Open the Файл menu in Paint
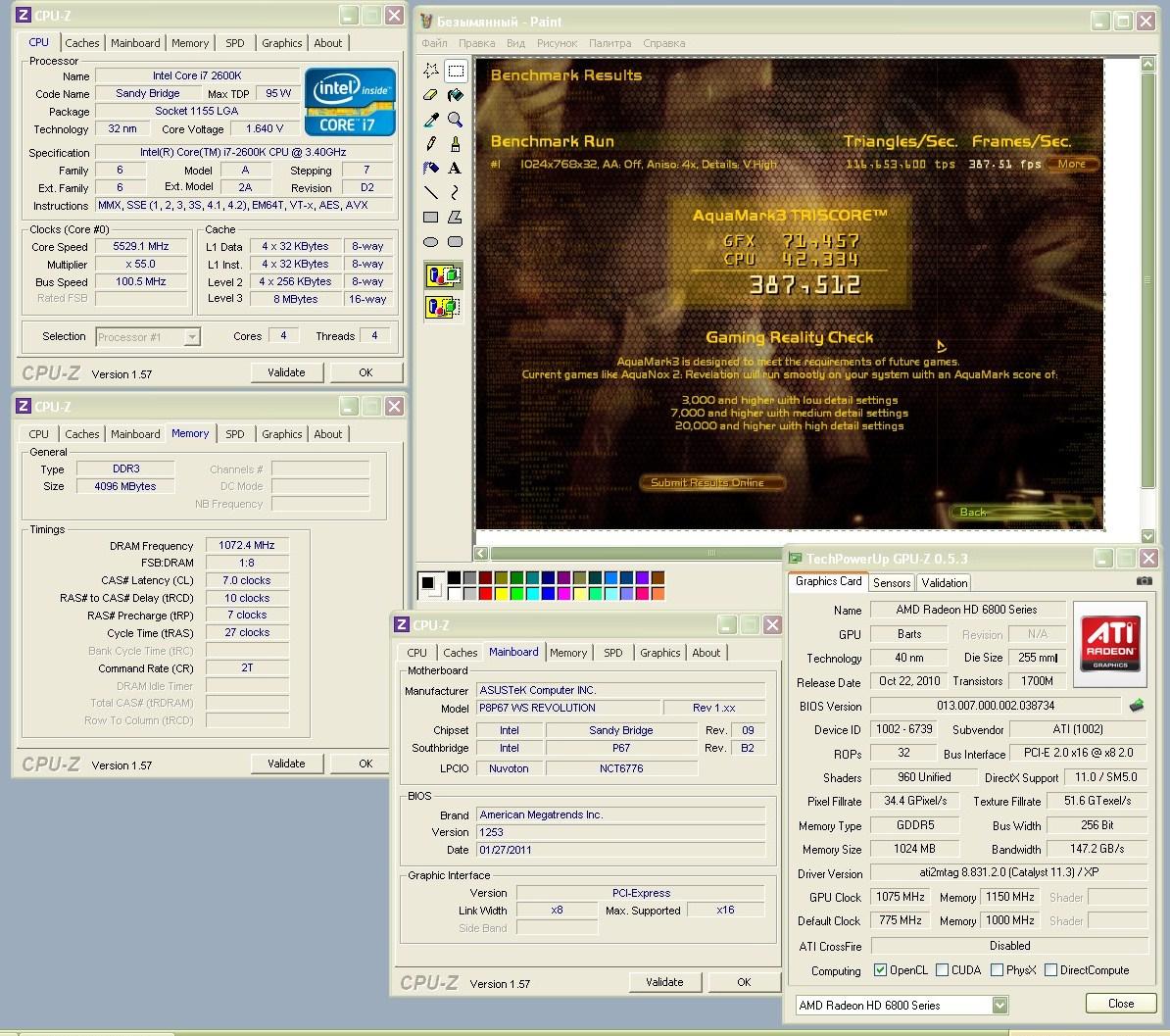This screenshot has width=1170, height=1036. click(x=434, y=43)
